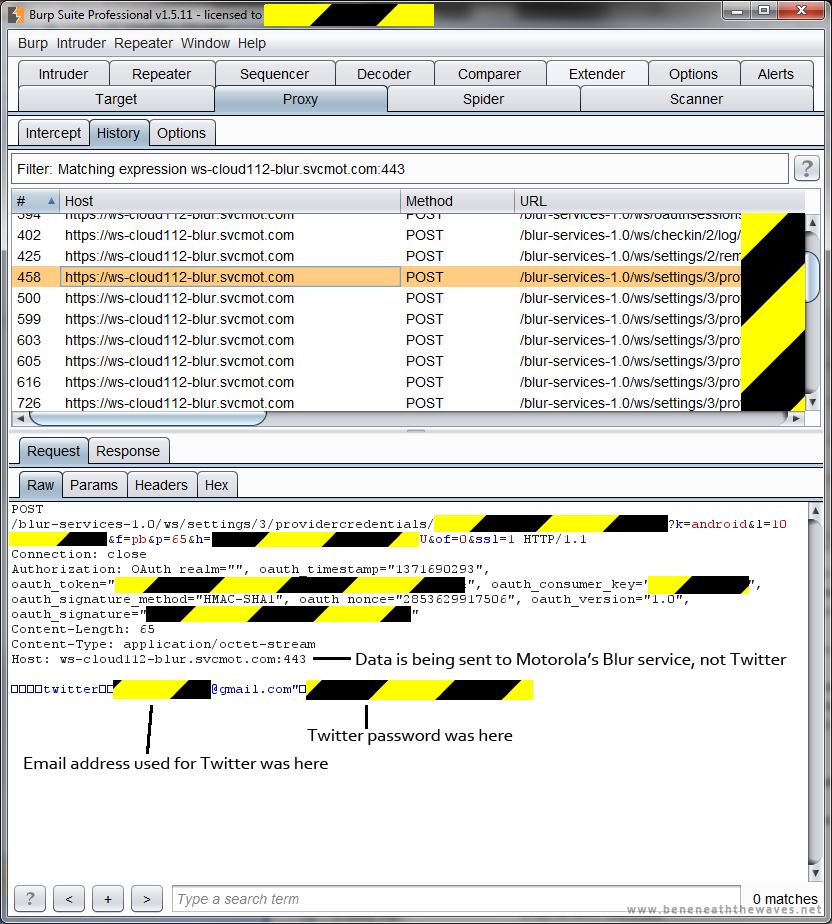Select history row number 603

point(376,340)
